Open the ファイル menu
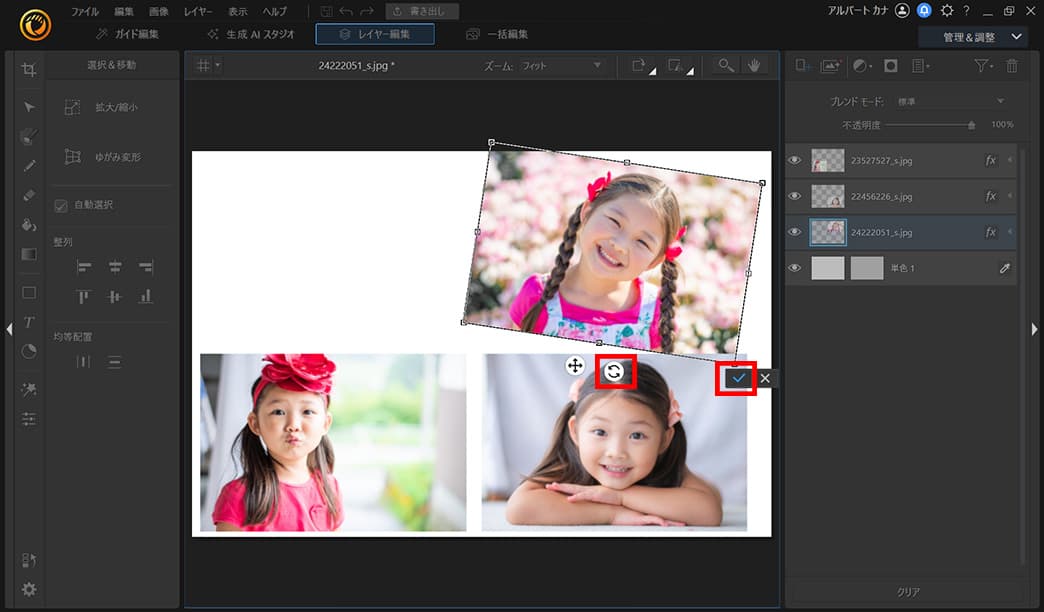 pos(85,11)
